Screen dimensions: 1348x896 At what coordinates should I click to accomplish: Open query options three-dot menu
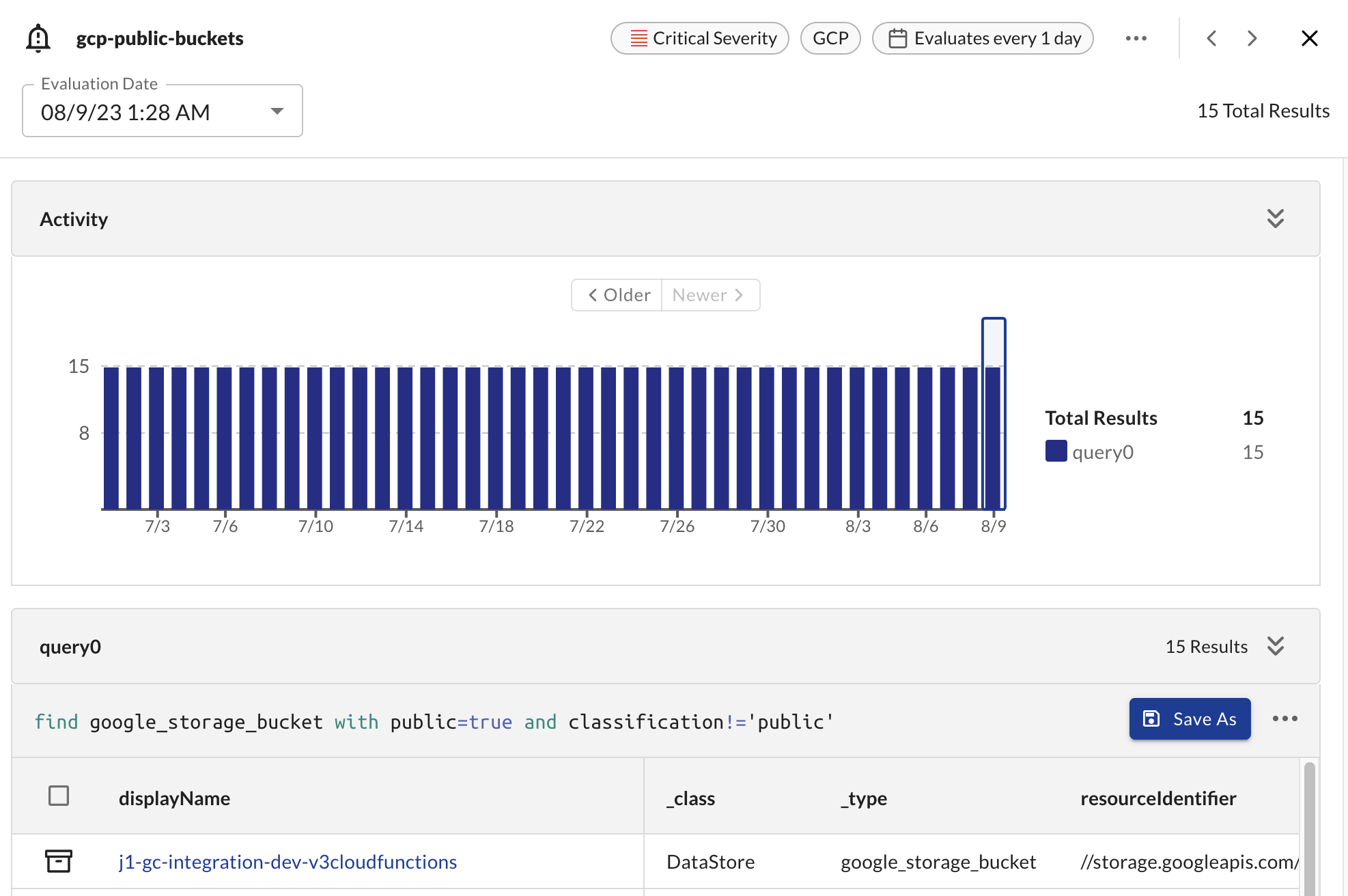1284,718
